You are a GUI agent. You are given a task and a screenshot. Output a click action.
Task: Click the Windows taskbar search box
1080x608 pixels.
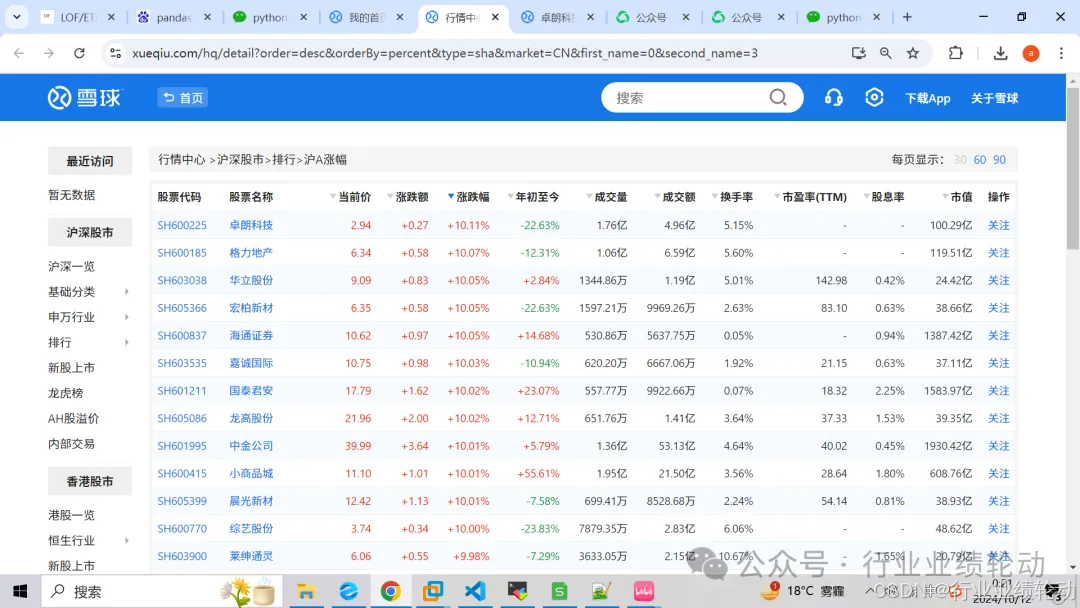click(162, 591)
